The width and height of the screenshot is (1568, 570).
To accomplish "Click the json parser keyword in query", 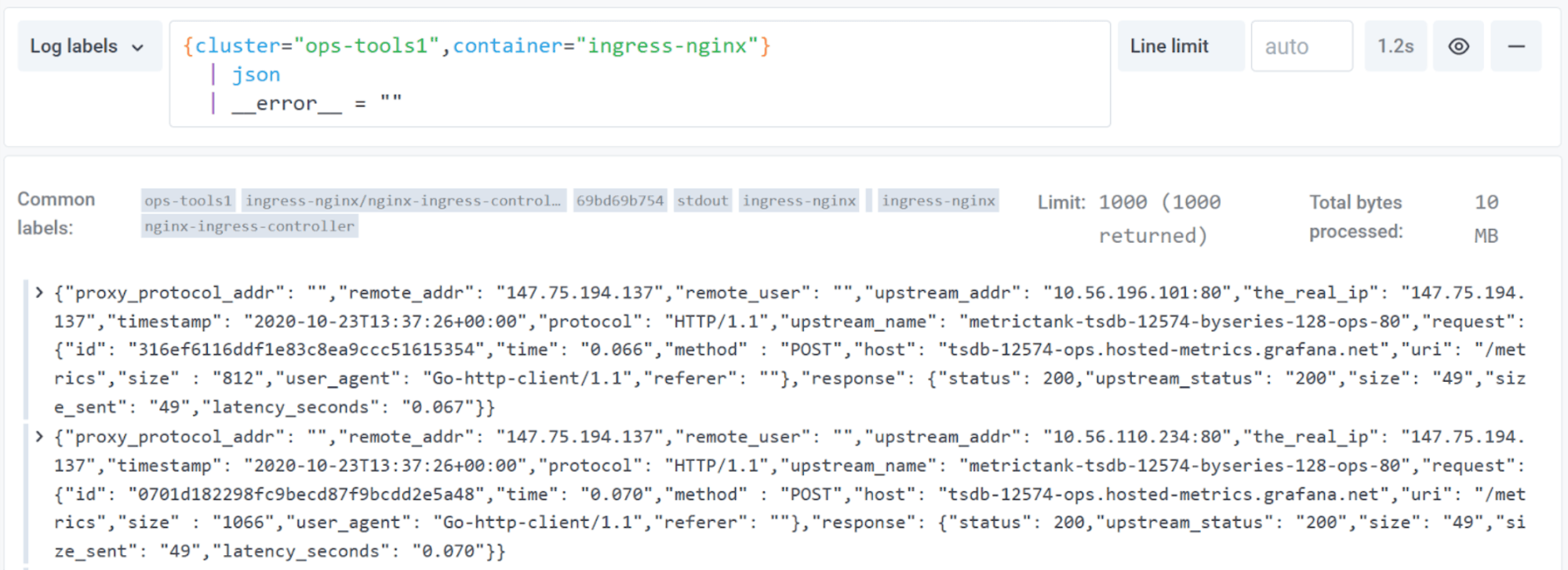I will (x=256, y=74).
